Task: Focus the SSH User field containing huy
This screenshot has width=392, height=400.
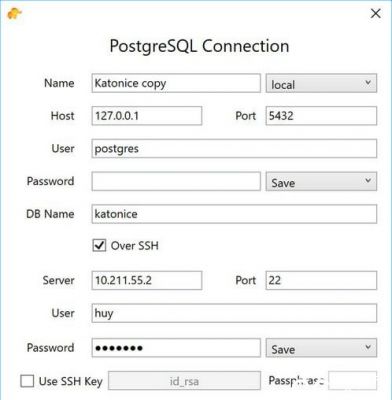Action: (234, 313)
